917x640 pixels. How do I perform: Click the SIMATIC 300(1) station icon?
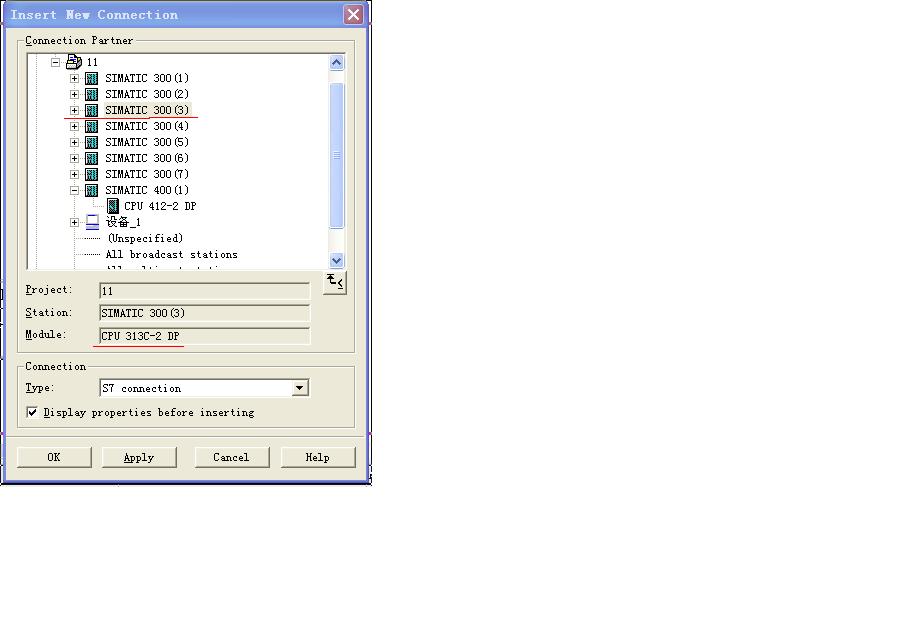click(91, 78)
